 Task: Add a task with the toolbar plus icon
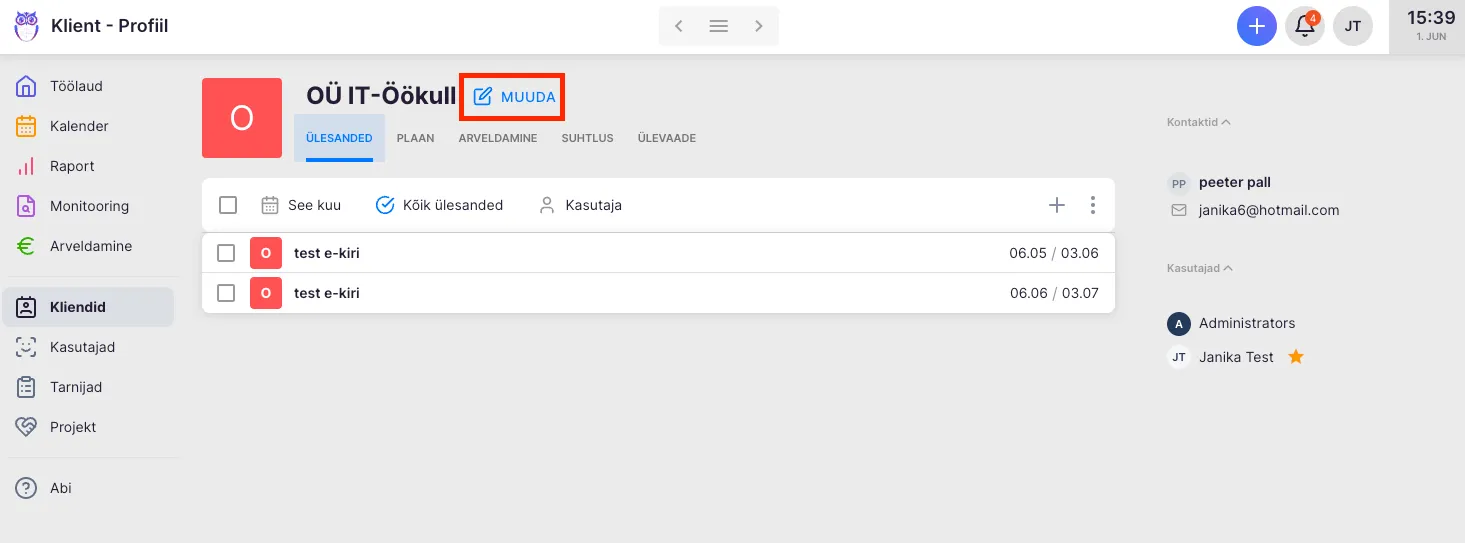coord(1056,205)
